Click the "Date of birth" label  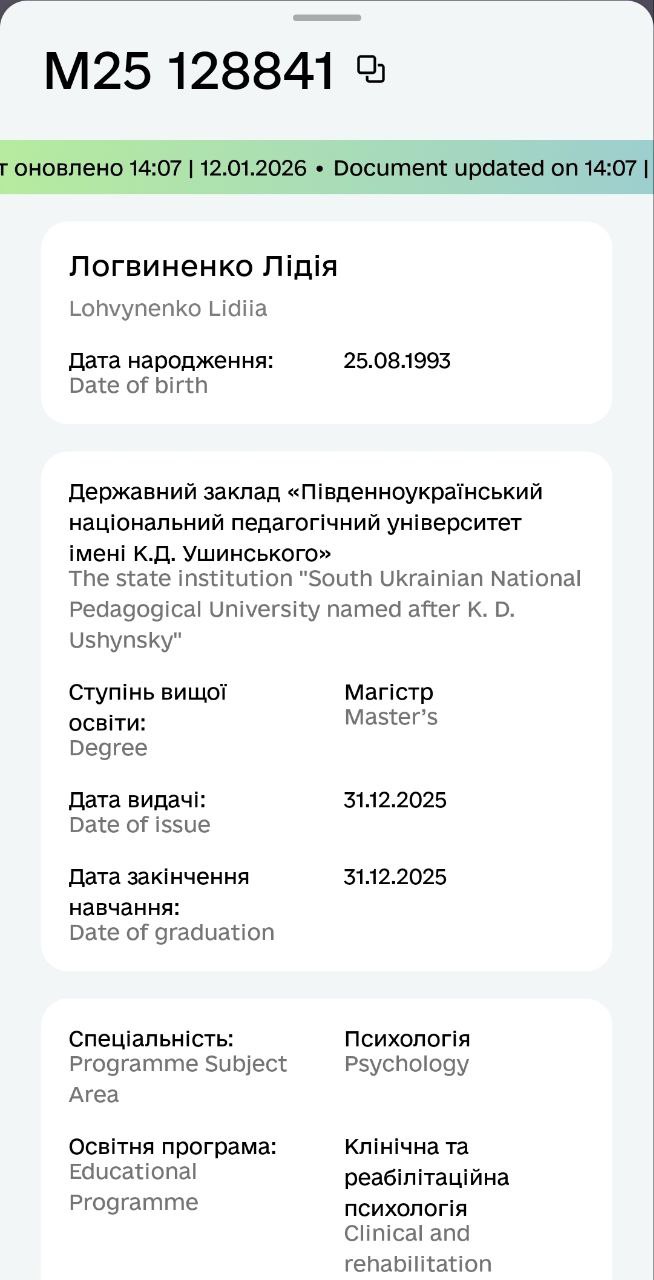coord(138,386)
